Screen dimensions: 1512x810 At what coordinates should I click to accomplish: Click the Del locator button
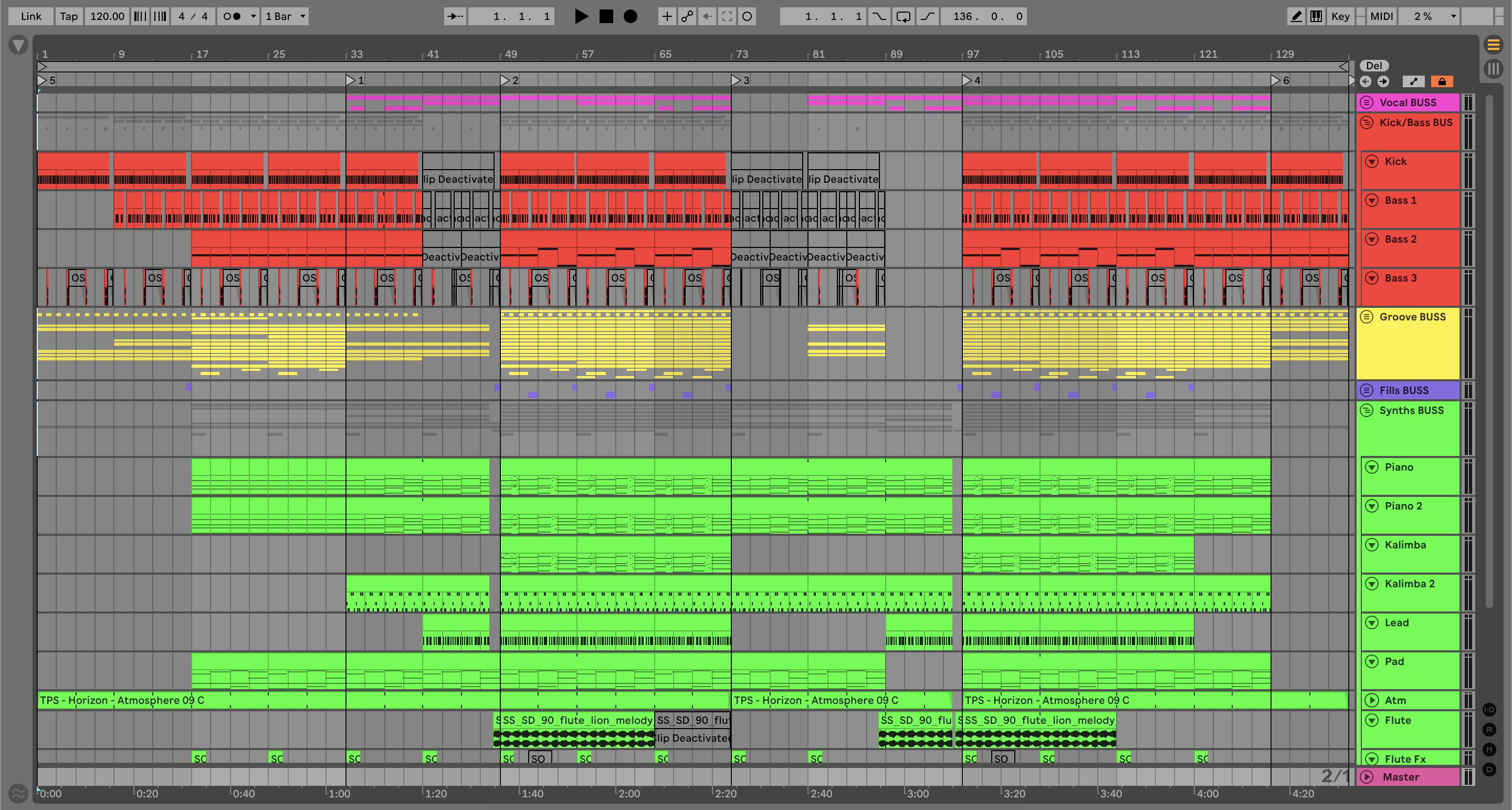(1374, 65)
